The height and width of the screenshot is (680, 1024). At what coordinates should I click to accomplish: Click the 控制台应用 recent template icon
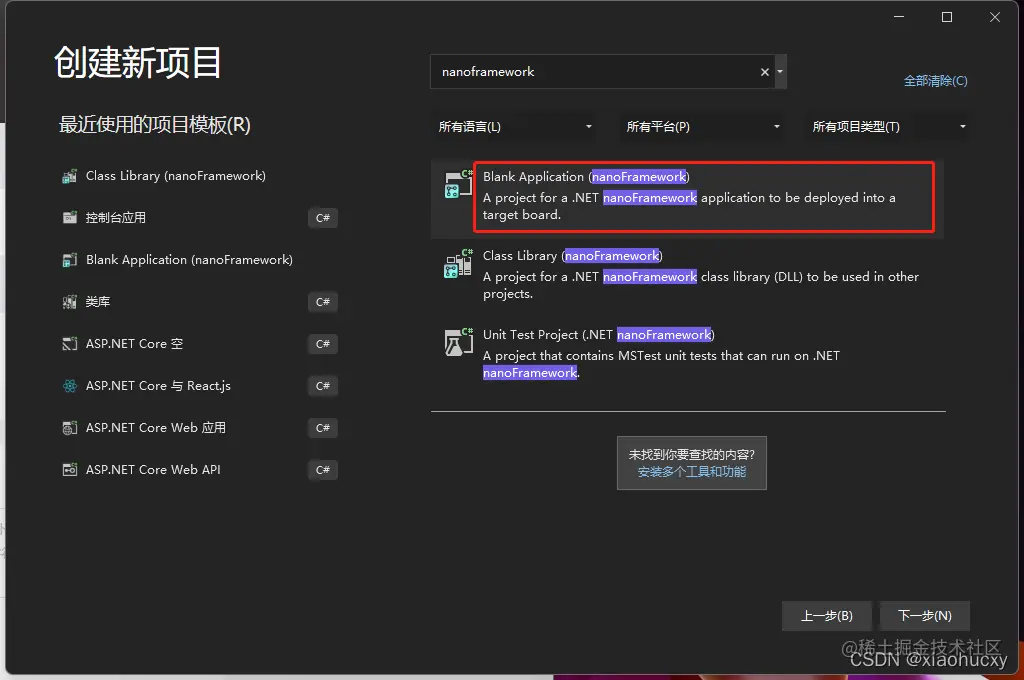coord(69,218)
